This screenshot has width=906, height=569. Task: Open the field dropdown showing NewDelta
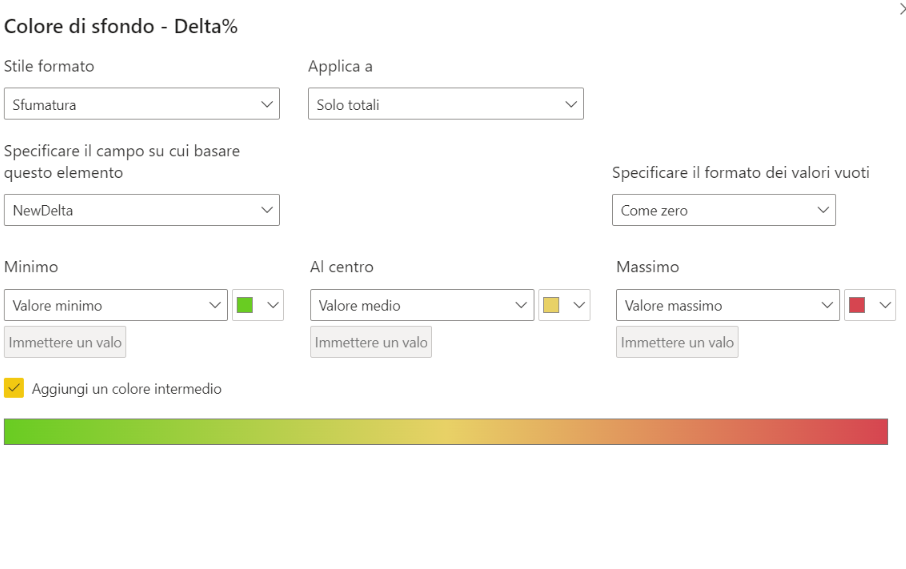(142, 210)
